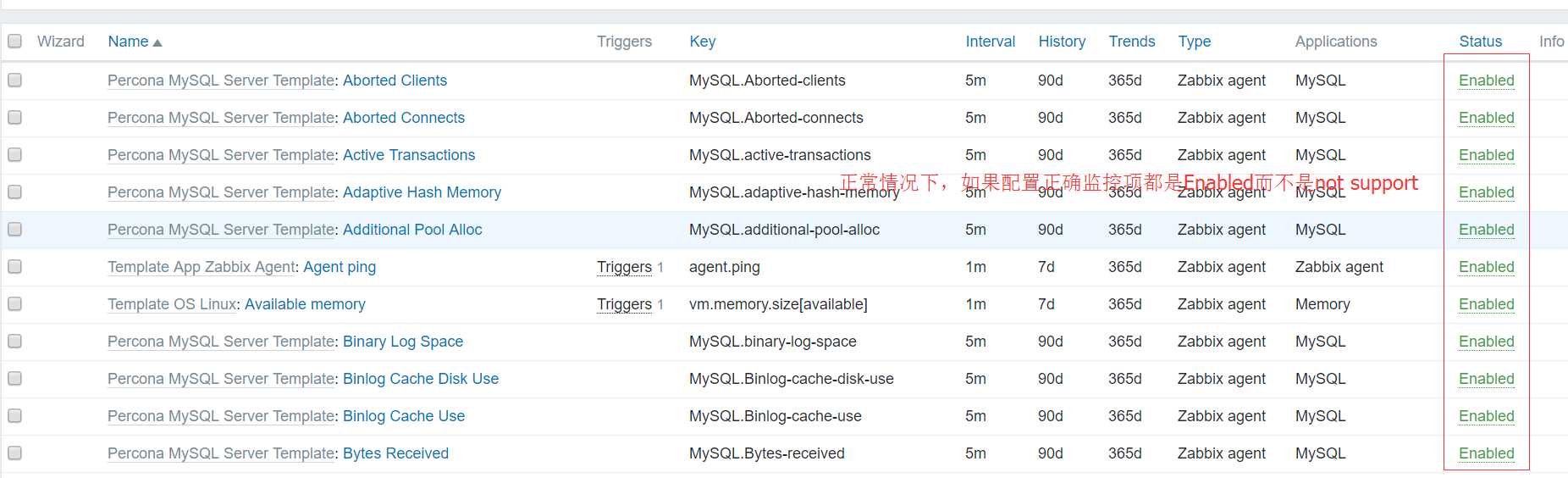The height and width of the screenshot is (478, 1568).
Task: Open the Template OS Linux link
Action: click(172, 304)
